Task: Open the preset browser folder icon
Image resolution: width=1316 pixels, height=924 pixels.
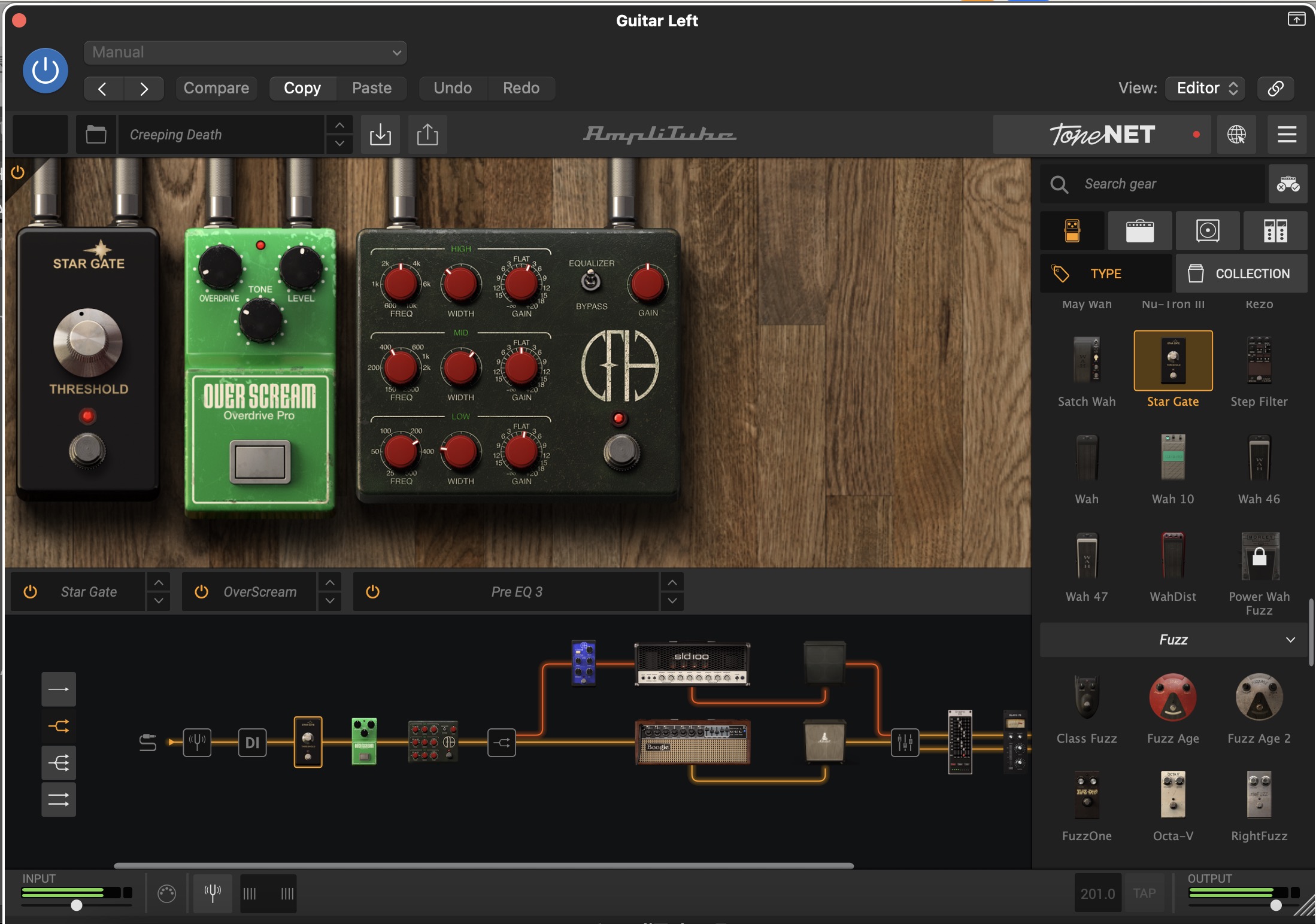Action: pyautogui.click(x=96, y=135)
